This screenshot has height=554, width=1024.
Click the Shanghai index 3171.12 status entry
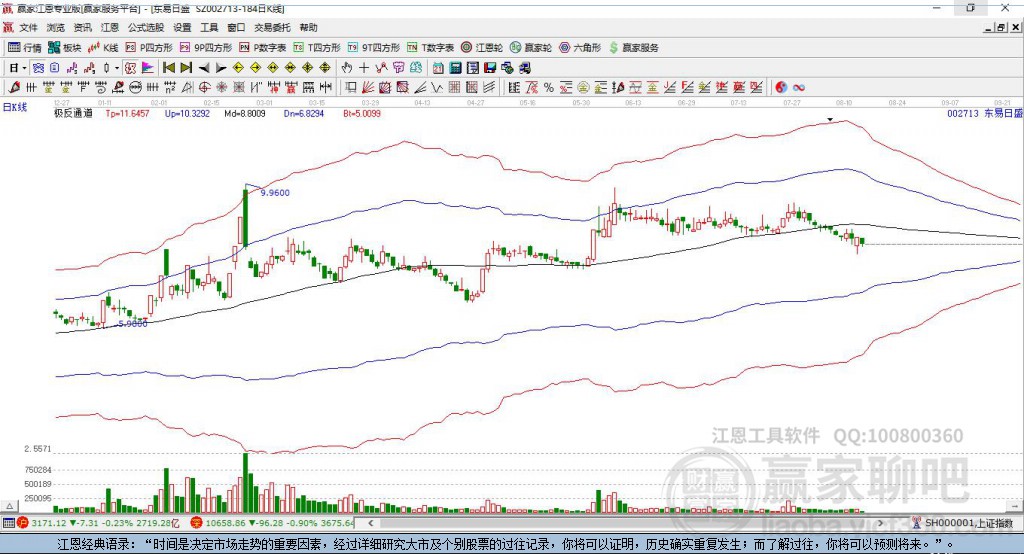click(x=98, y=523)
